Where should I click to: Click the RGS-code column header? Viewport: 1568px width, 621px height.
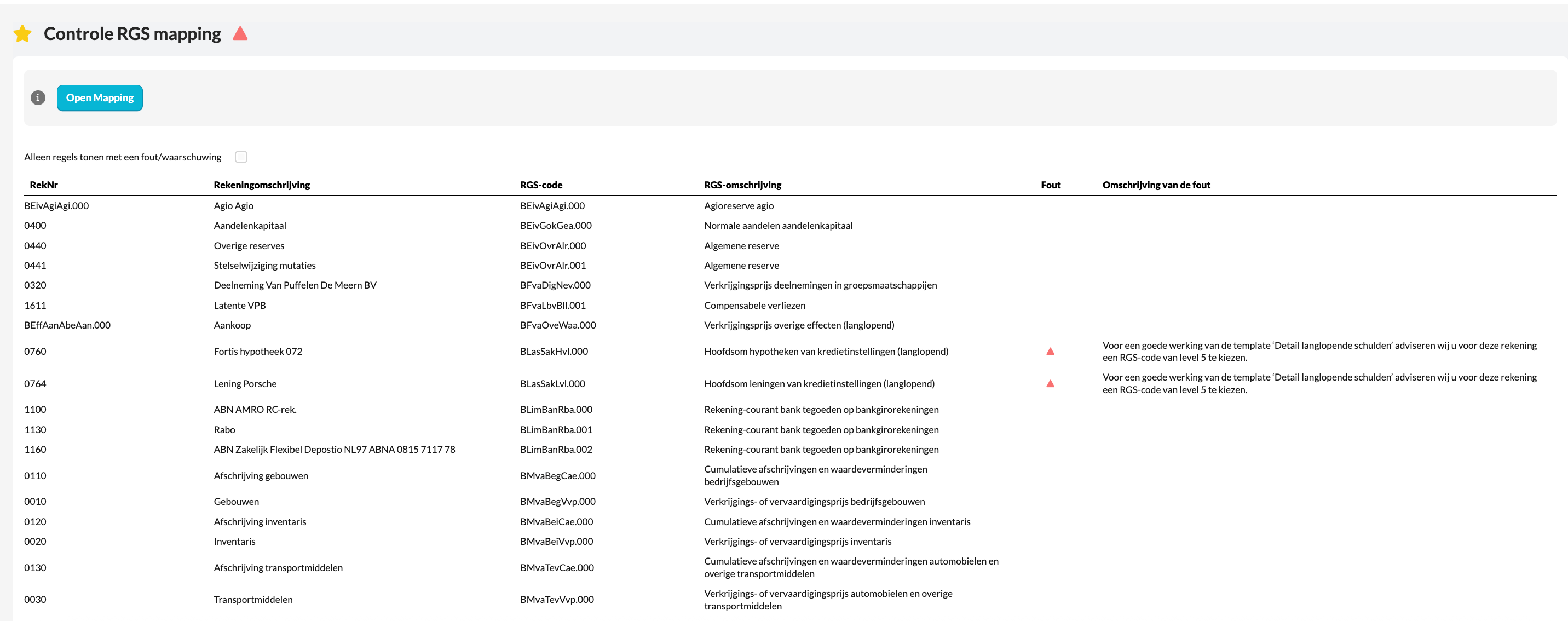(541, 185)
